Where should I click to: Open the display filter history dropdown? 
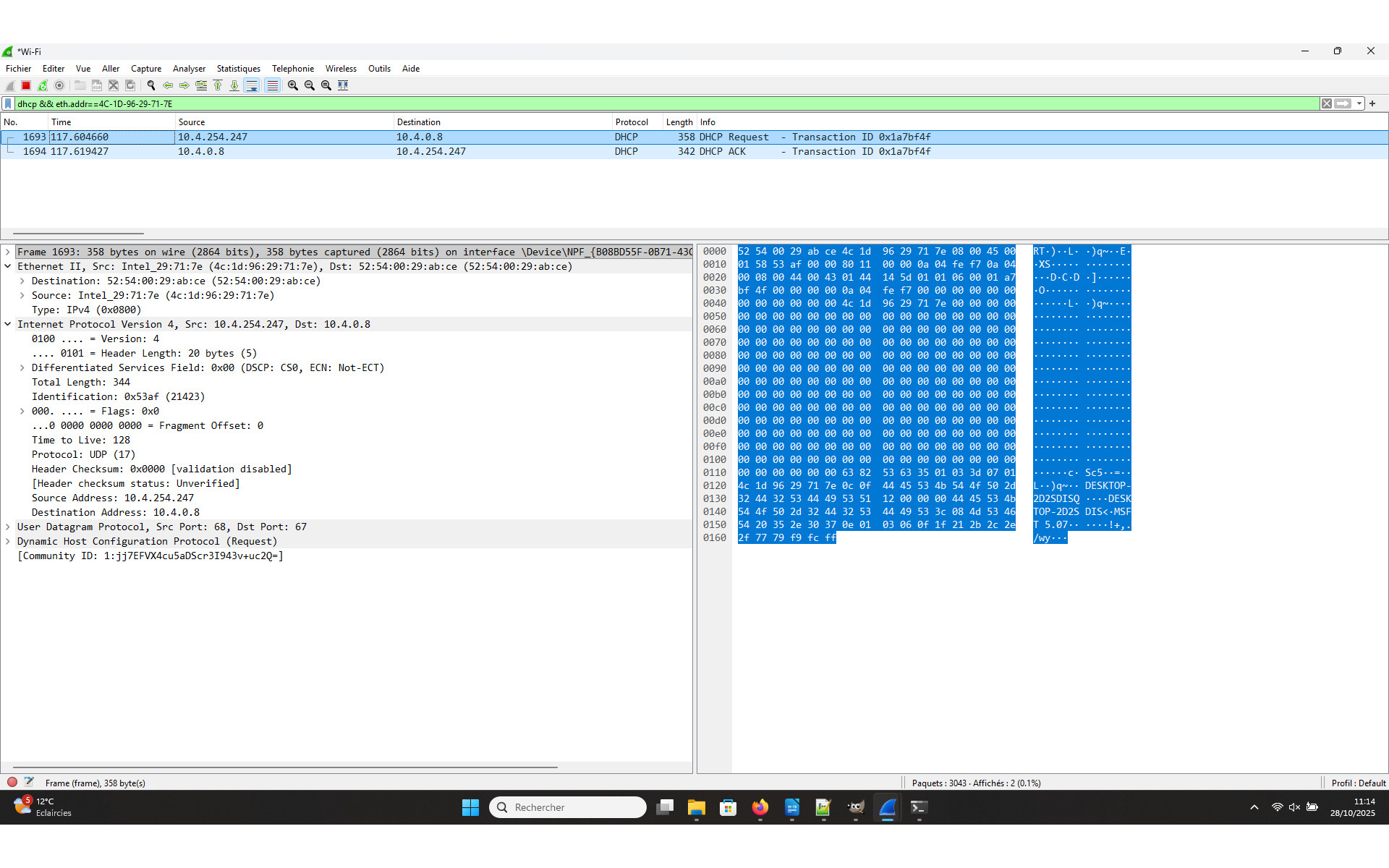click(x=1361, y=103)
